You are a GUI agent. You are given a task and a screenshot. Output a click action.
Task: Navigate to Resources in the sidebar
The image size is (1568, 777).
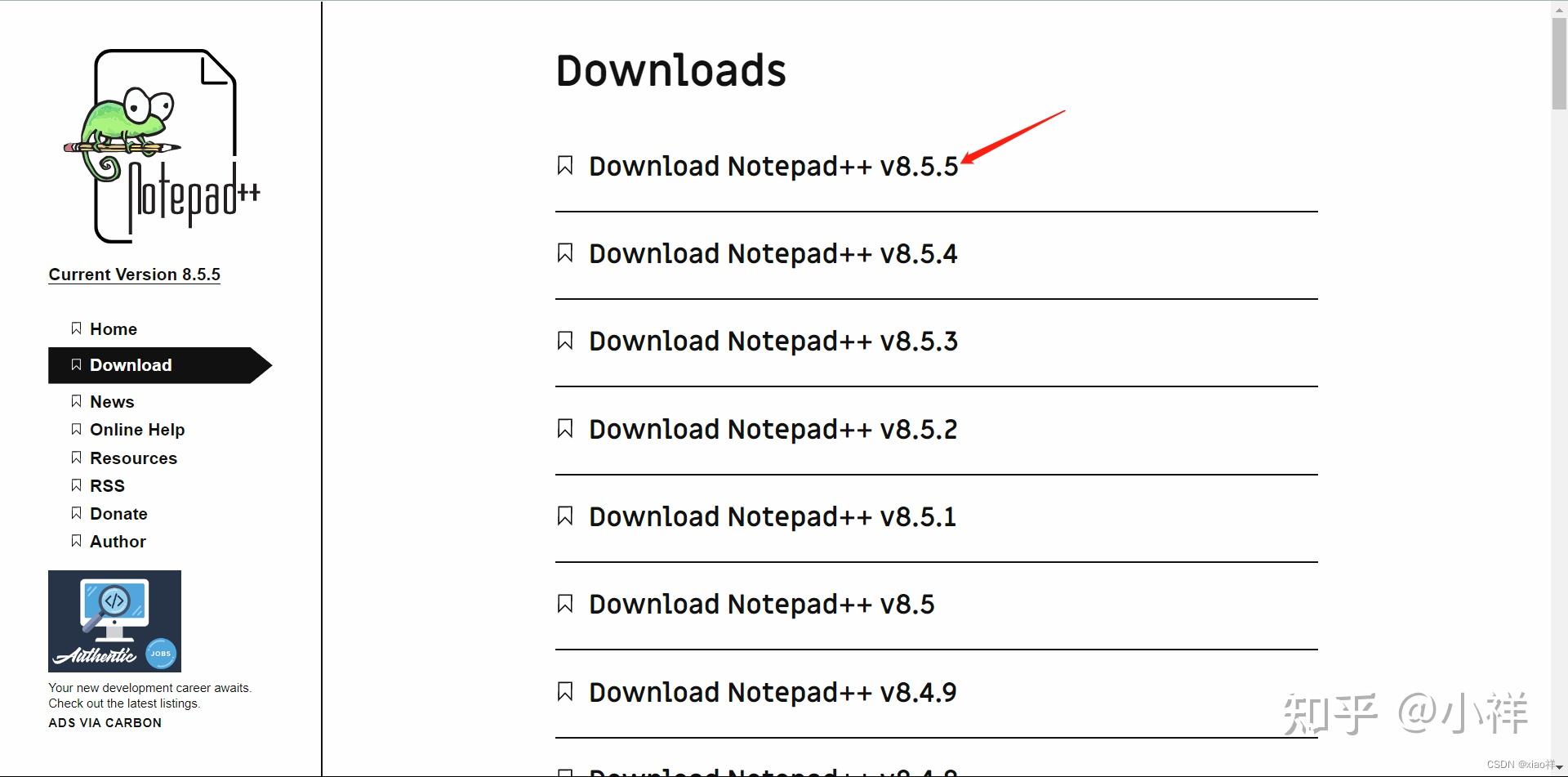coord(133,458)
